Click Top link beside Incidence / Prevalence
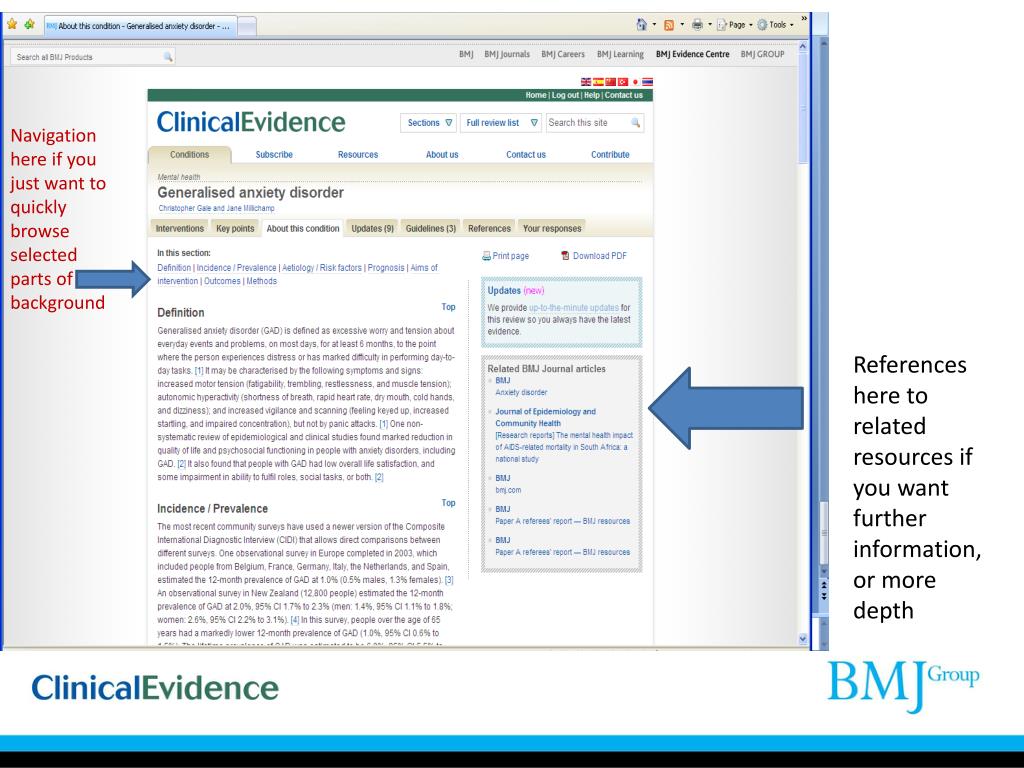This screenshot has height=768, width=1024. point(448,503)
